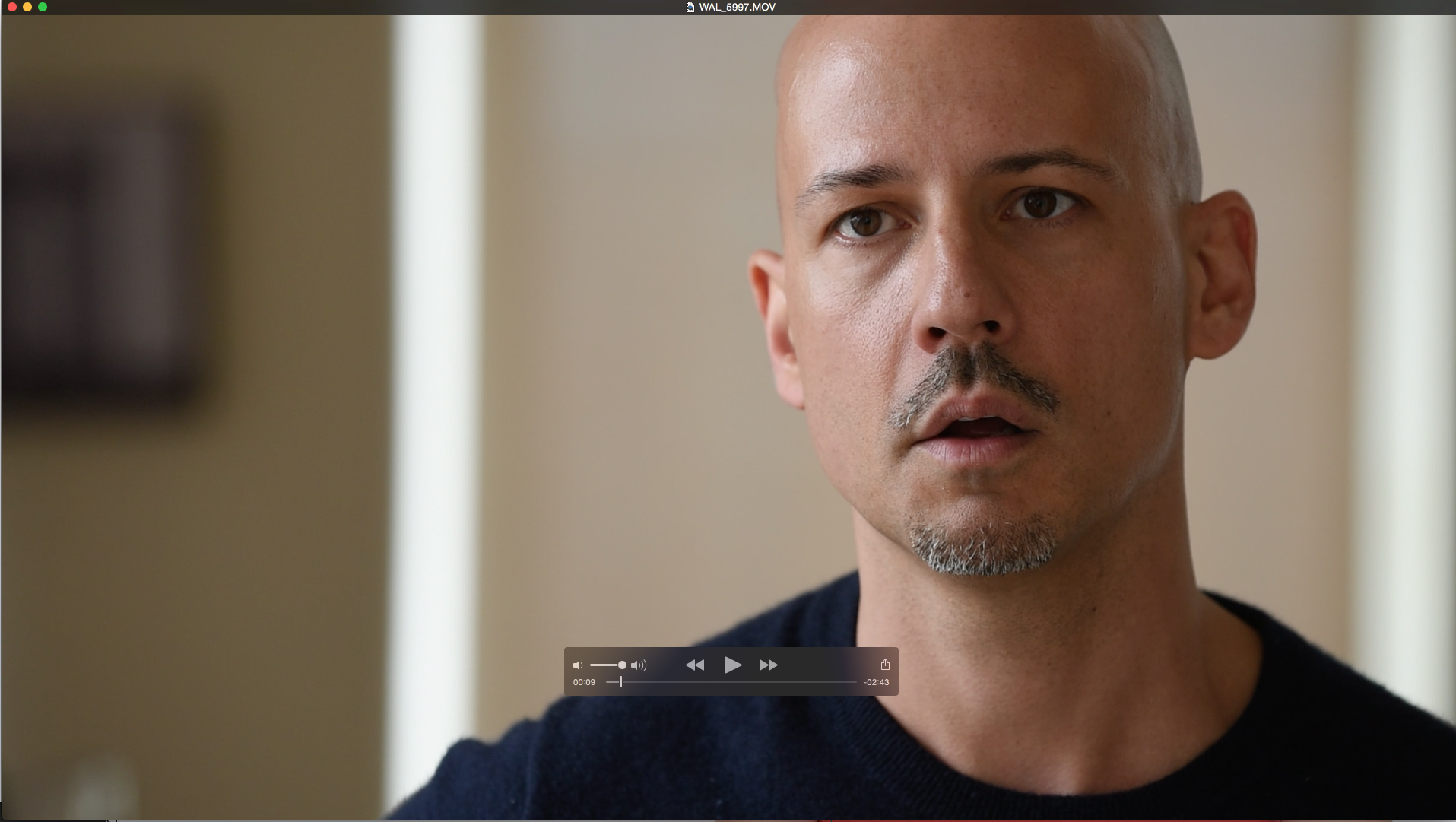
Task: Play the WAL_5997.MOV video
Action: coord(733,665)
